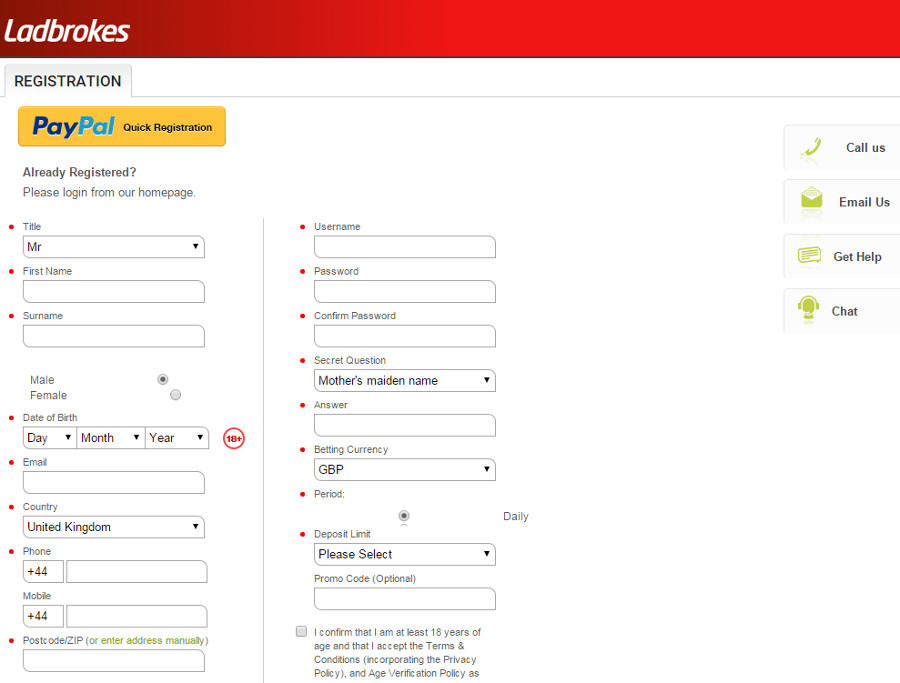Click the green envelope icon
The height and width of the screenshot is (683, 900).
812,199
